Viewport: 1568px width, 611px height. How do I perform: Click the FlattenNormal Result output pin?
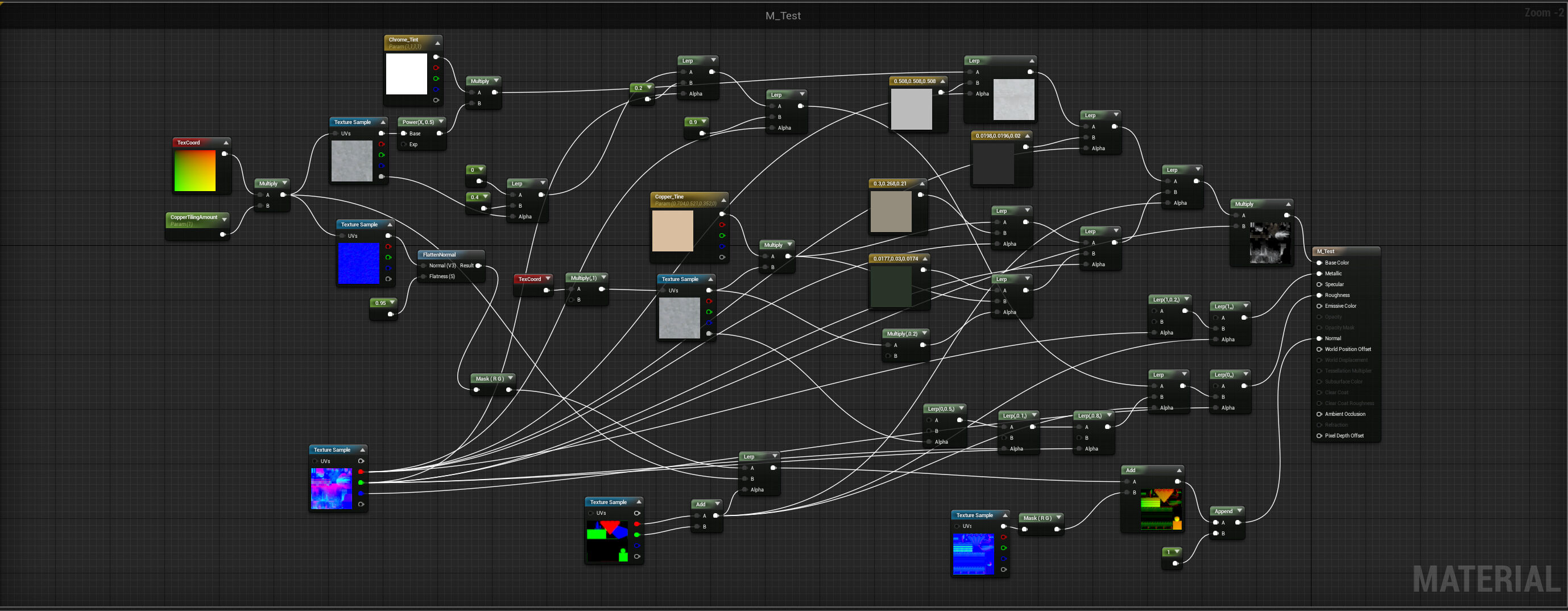pyautogui.click(x=478, y=266)
